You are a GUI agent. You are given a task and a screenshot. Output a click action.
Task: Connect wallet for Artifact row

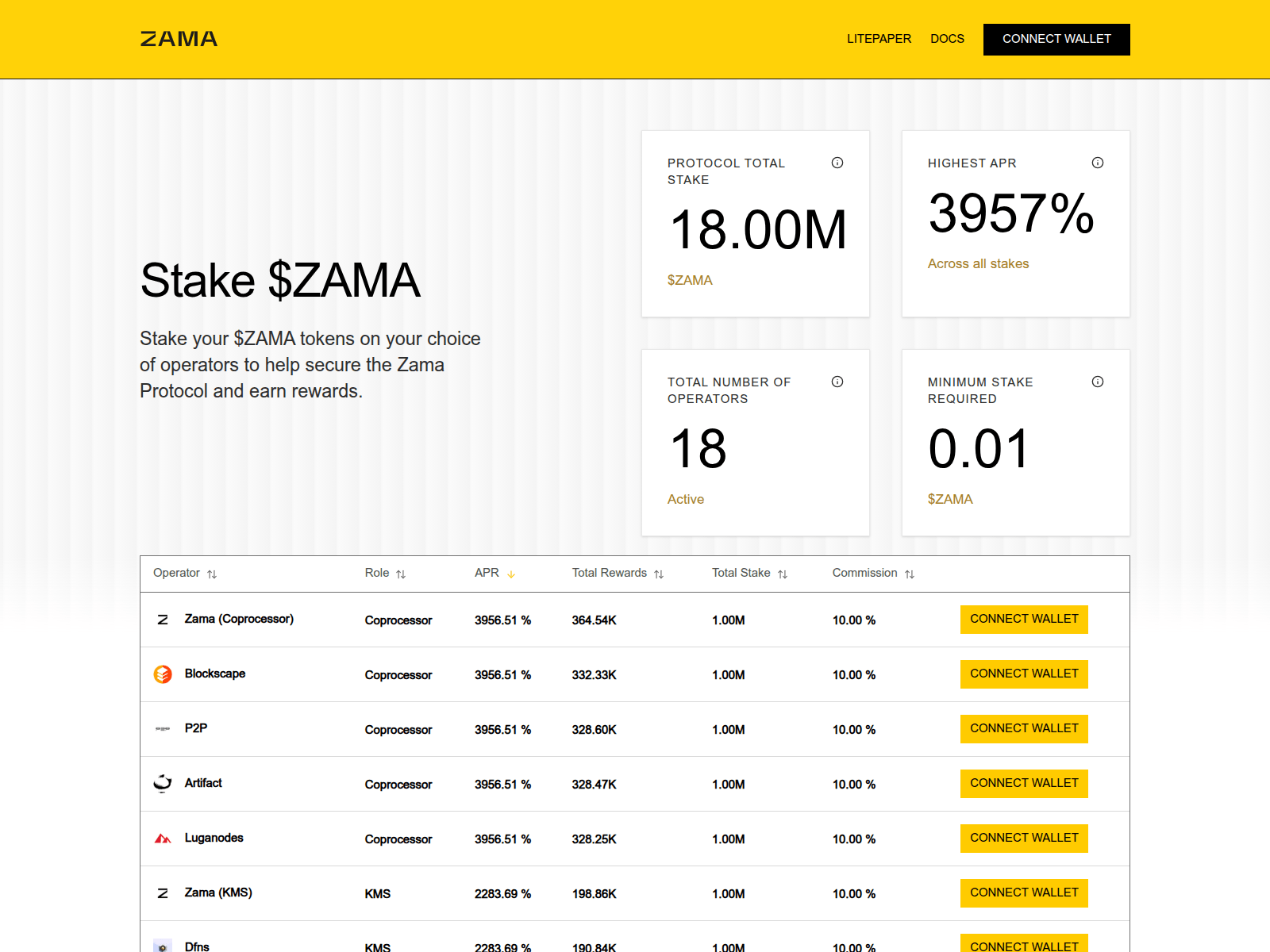pyautogui.click(x=1024, y=784)
